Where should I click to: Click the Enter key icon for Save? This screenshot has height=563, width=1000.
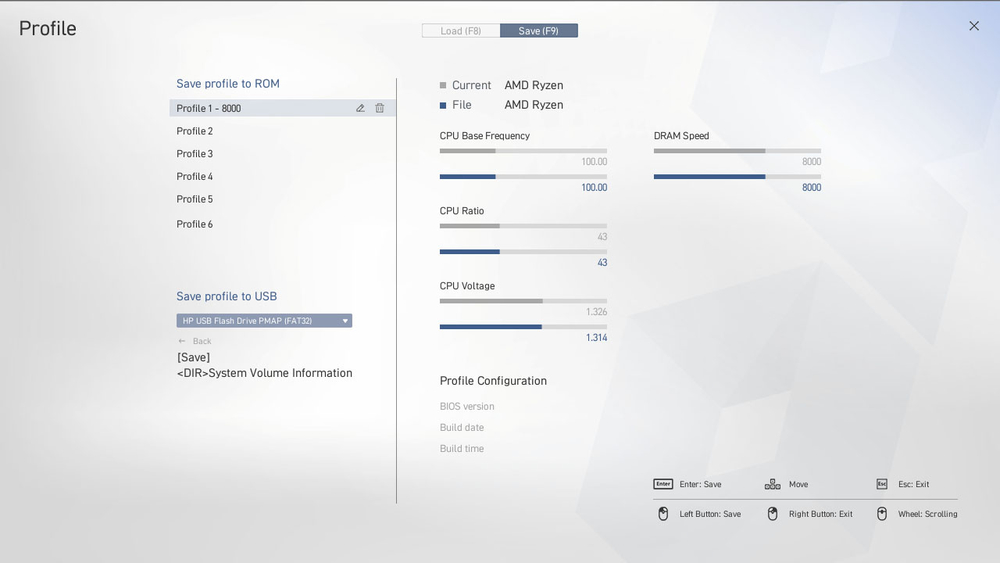point(663,484)
